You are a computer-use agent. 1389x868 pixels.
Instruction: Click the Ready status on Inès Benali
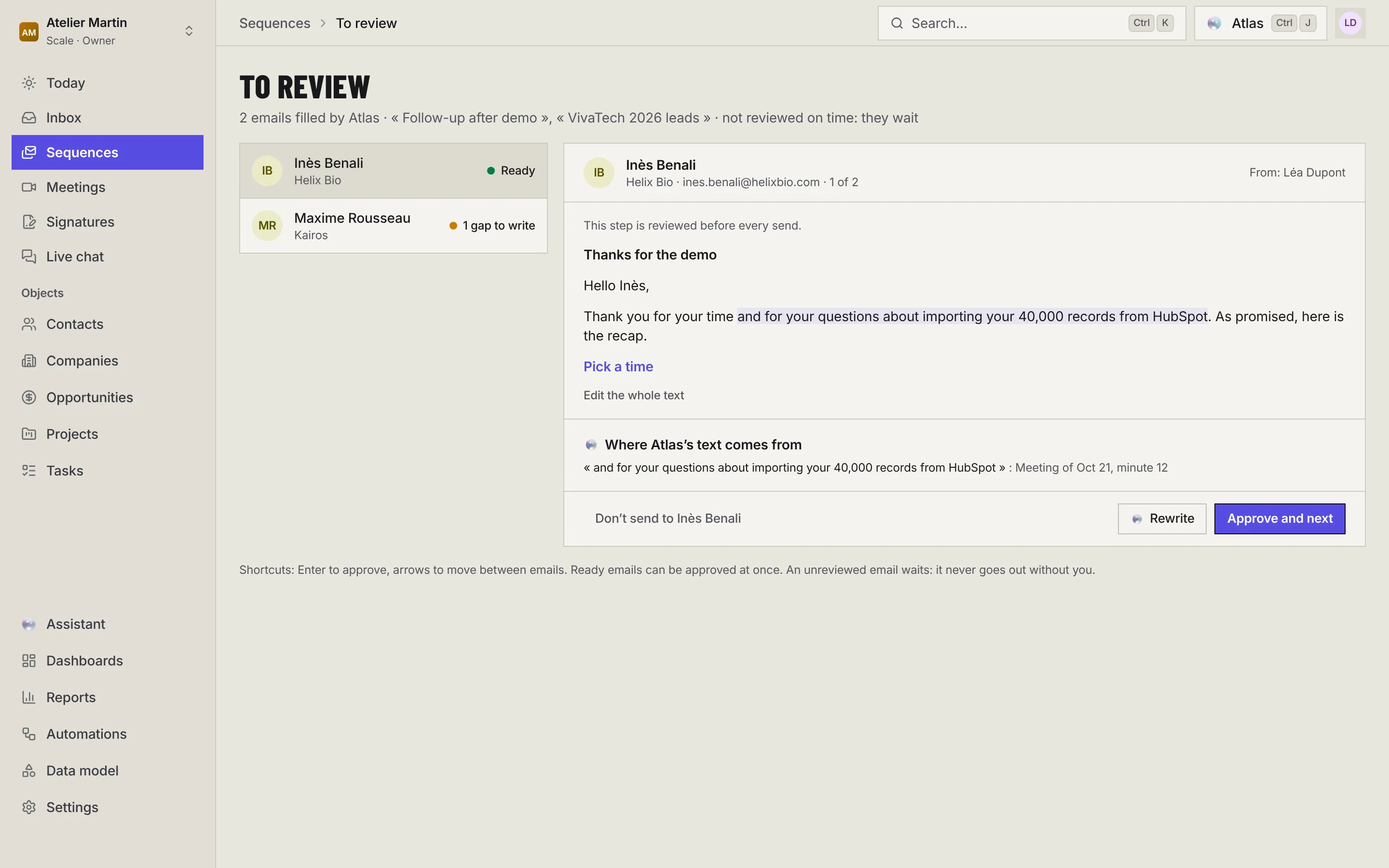click(511, 171)
